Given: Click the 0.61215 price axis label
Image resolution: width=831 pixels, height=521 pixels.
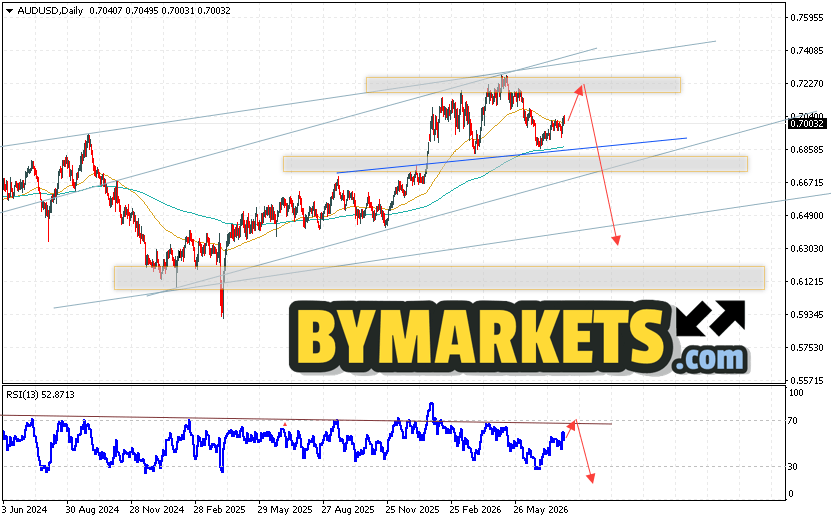Looking at the screenshot, I should point(807,281).
